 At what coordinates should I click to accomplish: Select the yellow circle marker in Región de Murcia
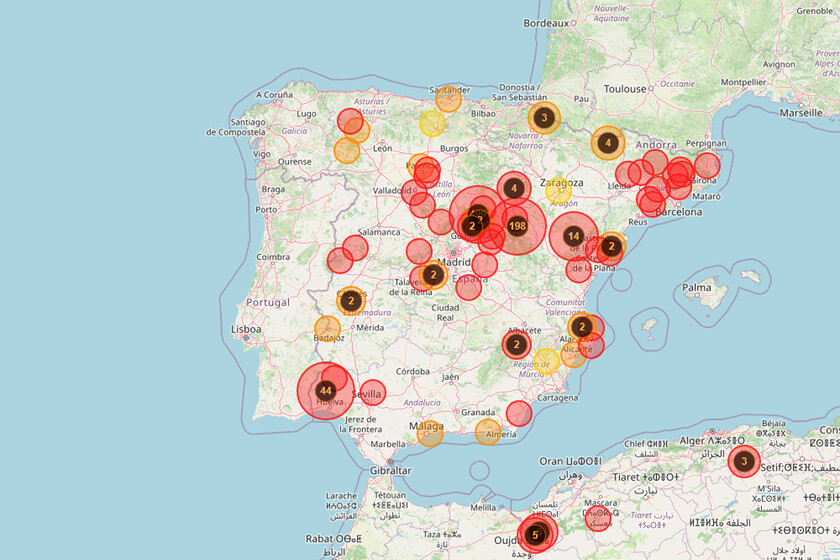tap(546, 361)
